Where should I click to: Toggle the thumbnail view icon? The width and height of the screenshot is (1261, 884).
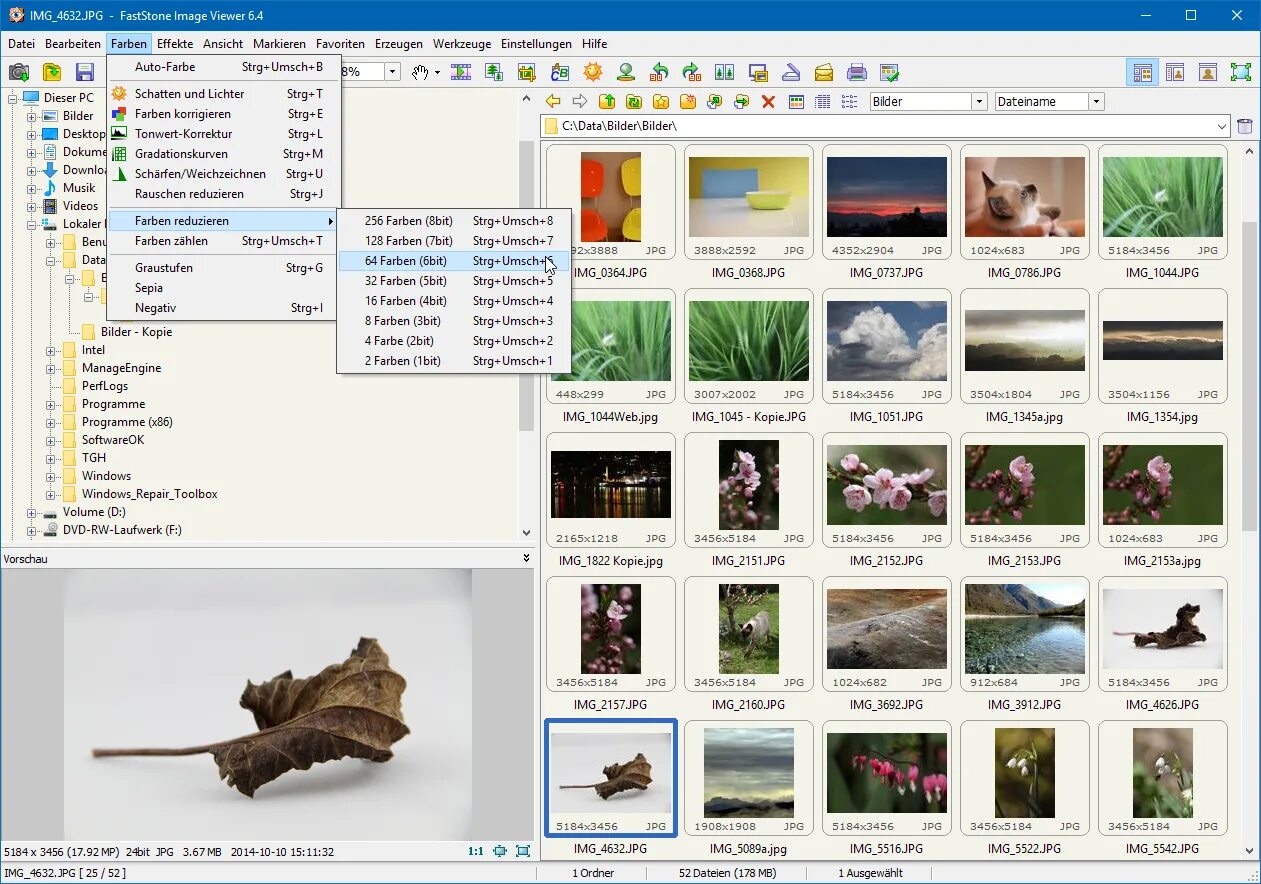point(796,102)
